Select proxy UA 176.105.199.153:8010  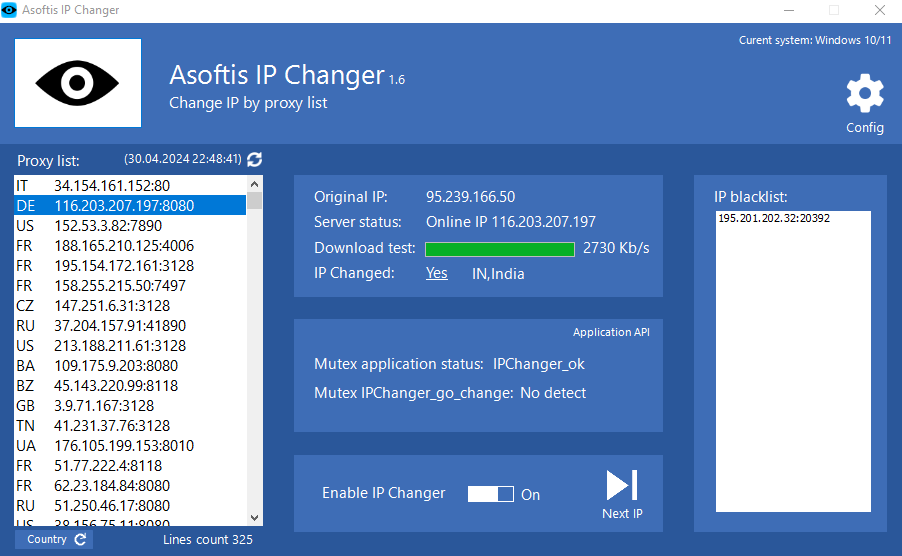tap(130, 446)
